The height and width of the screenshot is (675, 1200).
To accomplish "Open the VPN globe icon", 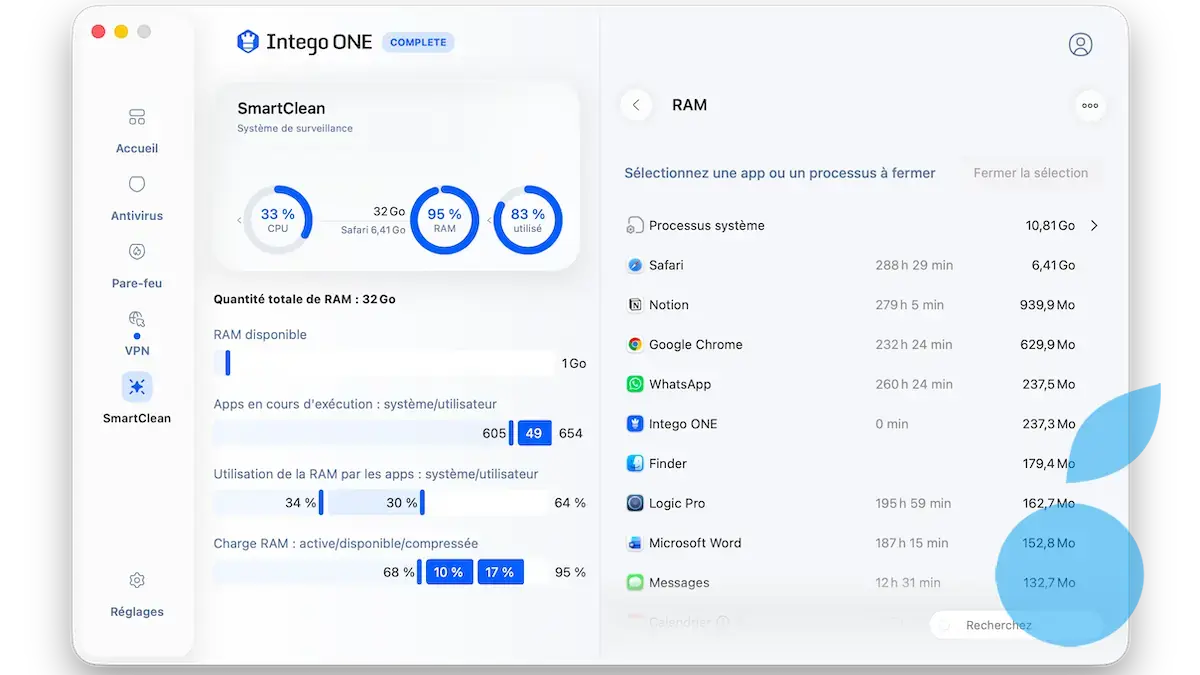I will coord(137,319).
